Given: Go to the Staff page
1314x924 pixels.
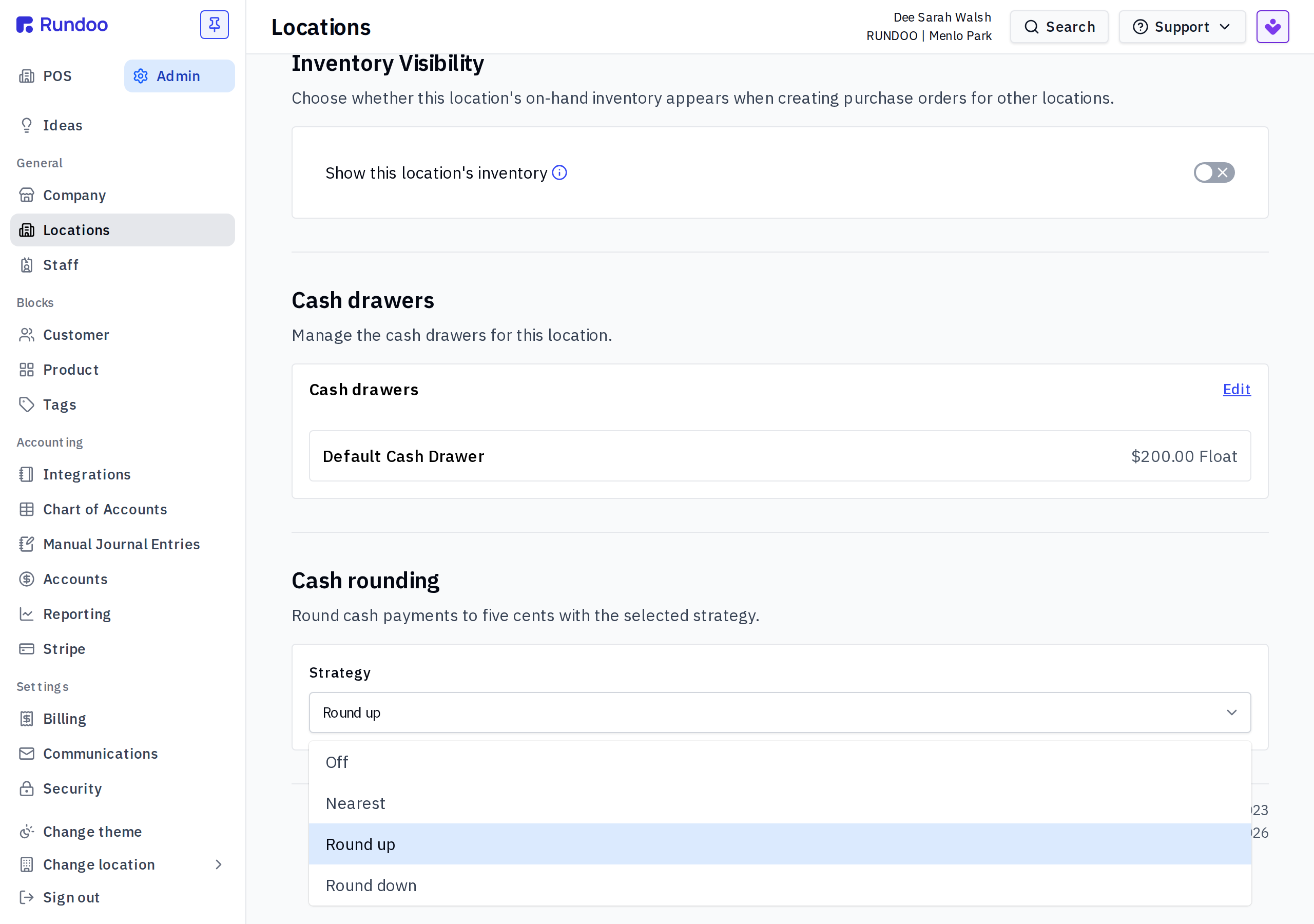Looking at the screenshot, I should (123, 265).
